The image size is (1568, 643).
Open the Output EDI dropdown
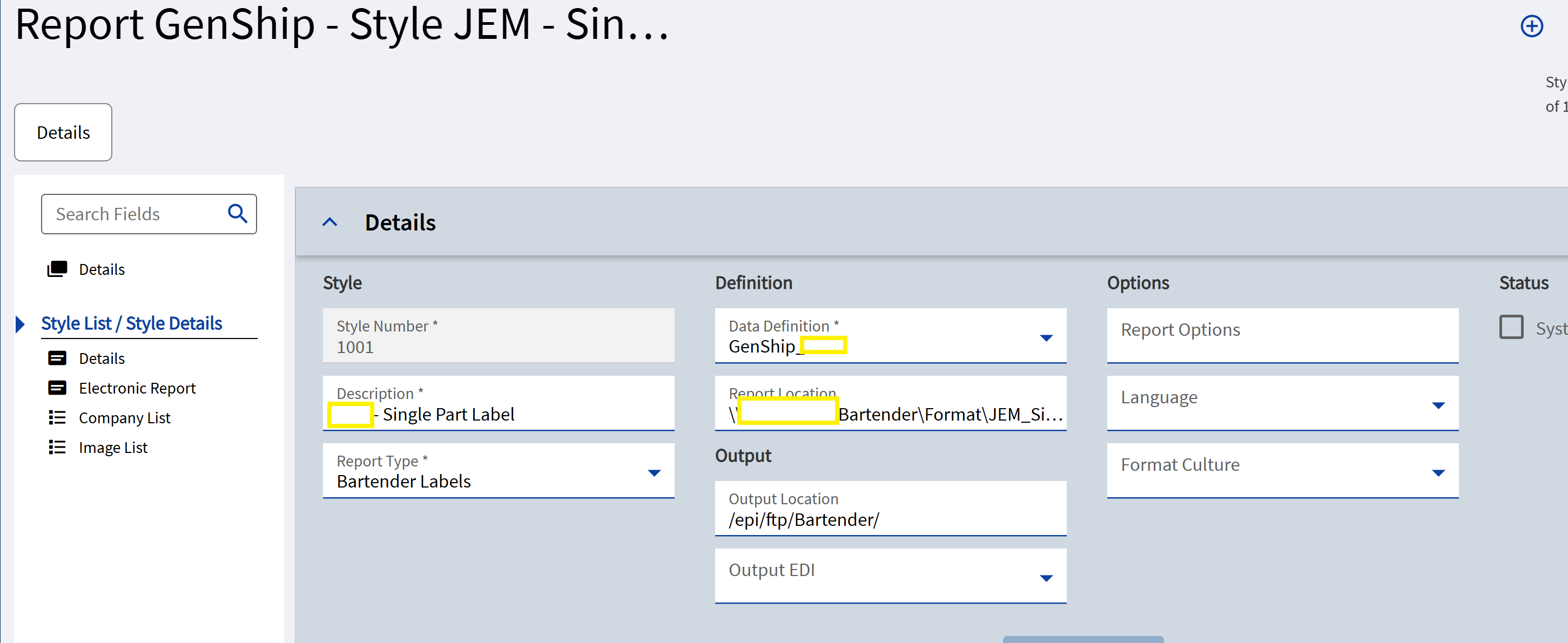pyautogui.click(x=1046, y=578)
